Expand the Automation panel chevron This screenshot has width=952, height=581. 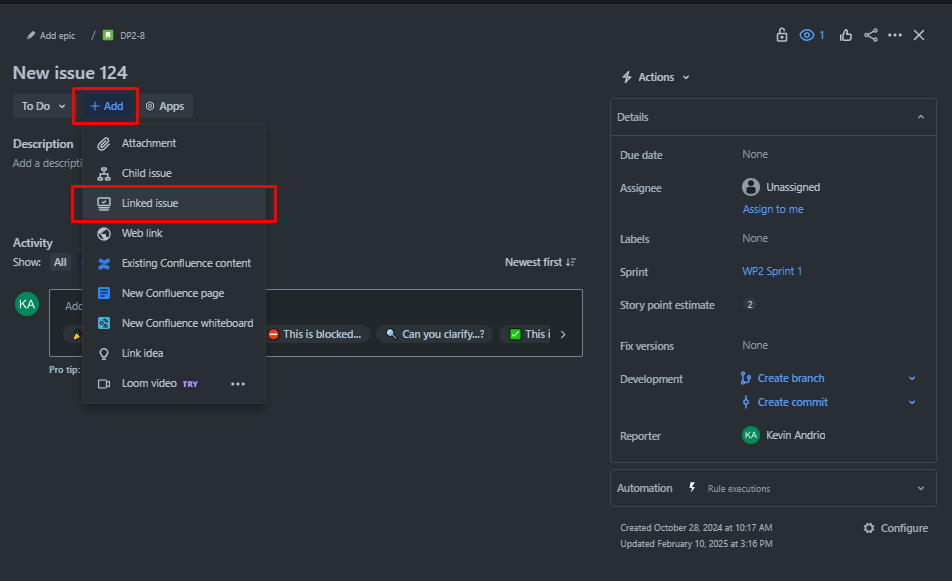921,488
